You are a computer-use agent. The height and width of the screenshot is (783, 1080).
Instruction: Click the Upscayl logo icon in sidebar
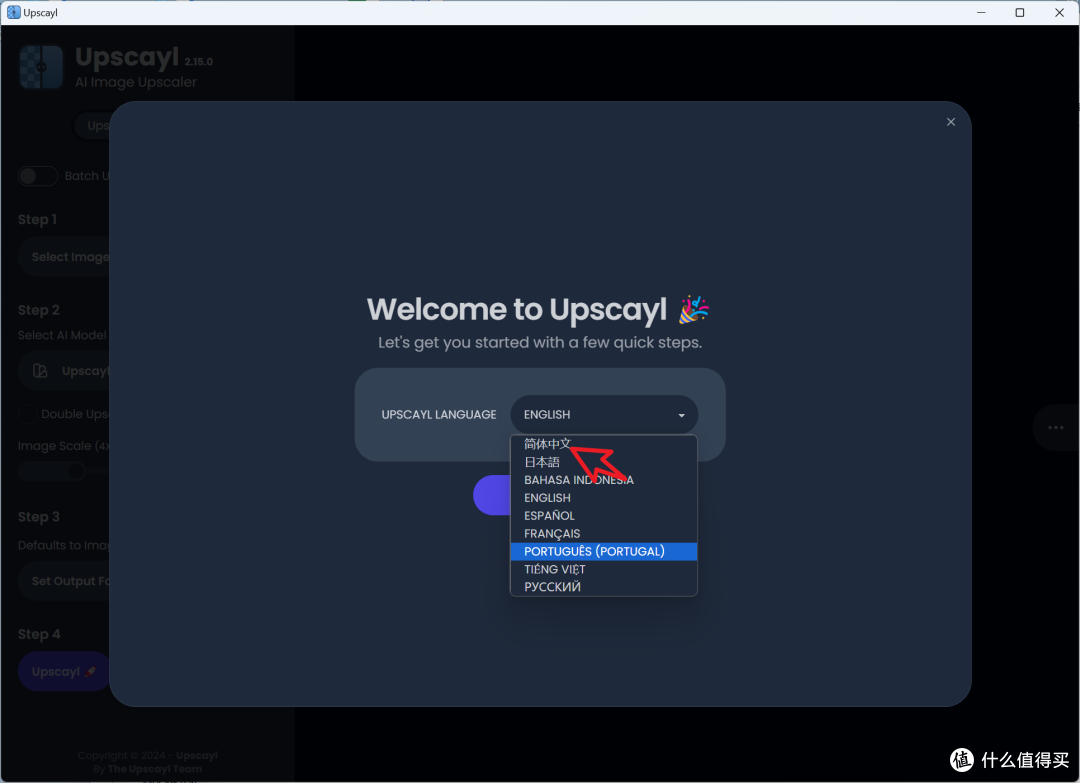[x=41, y=67]
